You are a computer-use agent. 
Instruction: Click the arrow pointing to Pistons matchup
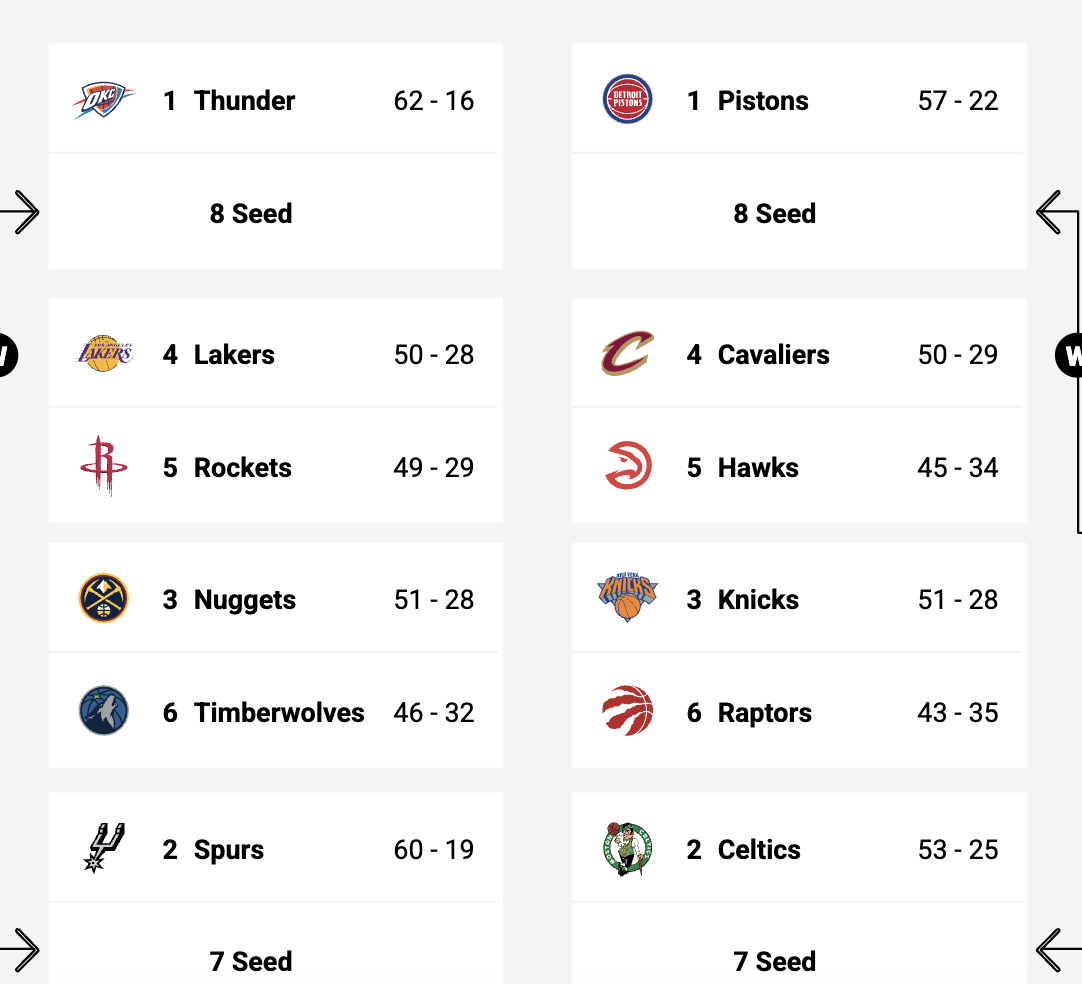pos(1049,212)
